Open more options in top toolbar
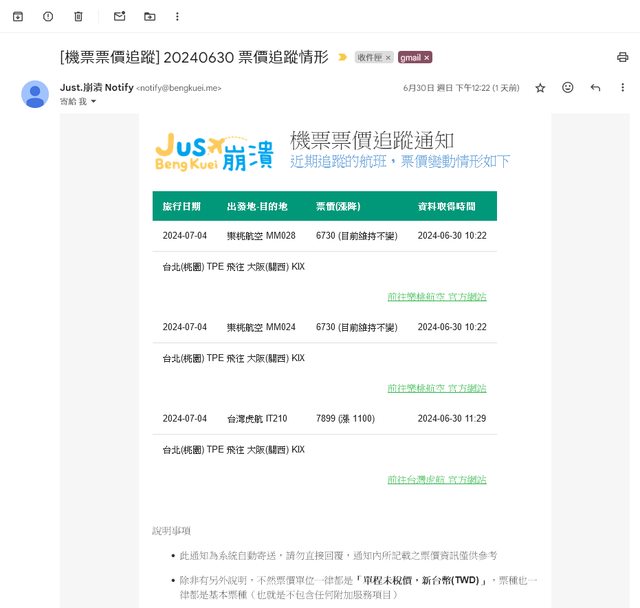 pyautogui.click(x=178, y=17)
